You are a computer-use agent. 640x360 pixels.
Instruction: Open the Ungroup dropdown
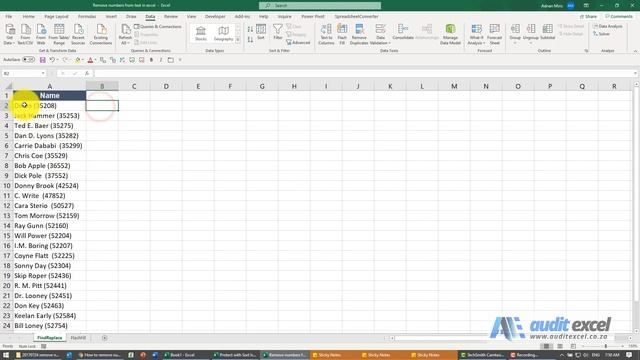531,33
